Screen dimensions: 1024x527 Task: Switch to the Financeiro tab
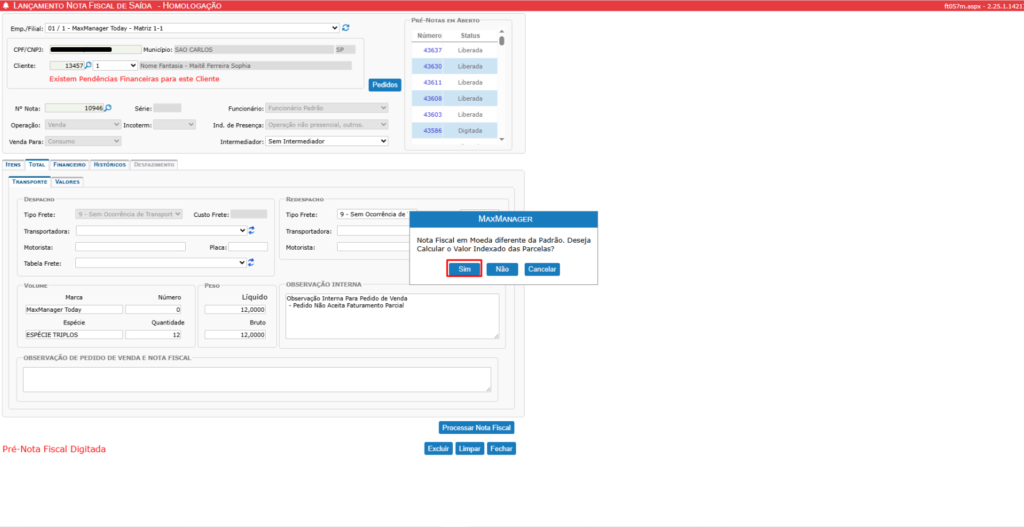(x=69, y=164)
